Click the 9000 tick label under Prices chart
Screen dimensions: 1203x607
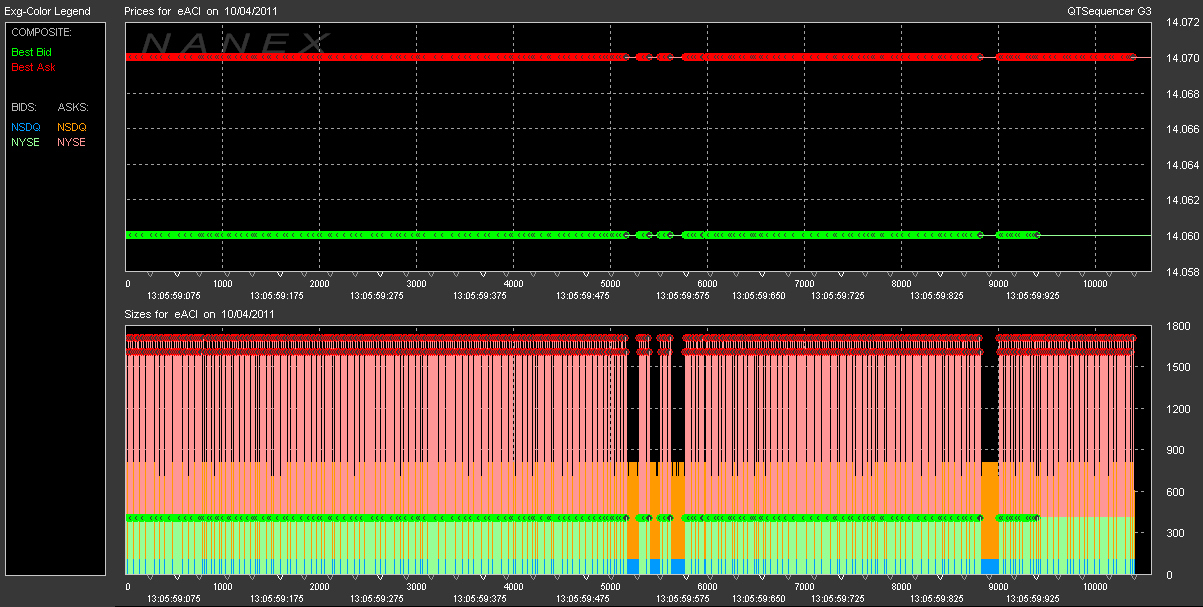[997, 284]
